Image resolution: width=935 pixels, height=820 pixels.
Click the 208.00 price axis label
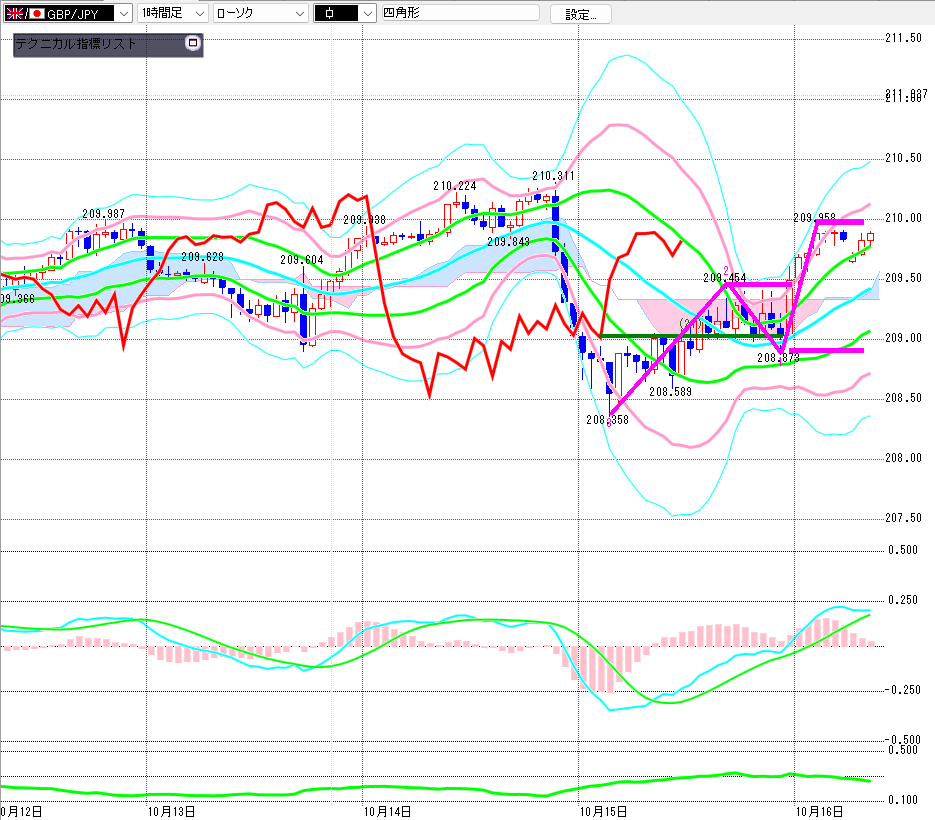coord(903,458)
